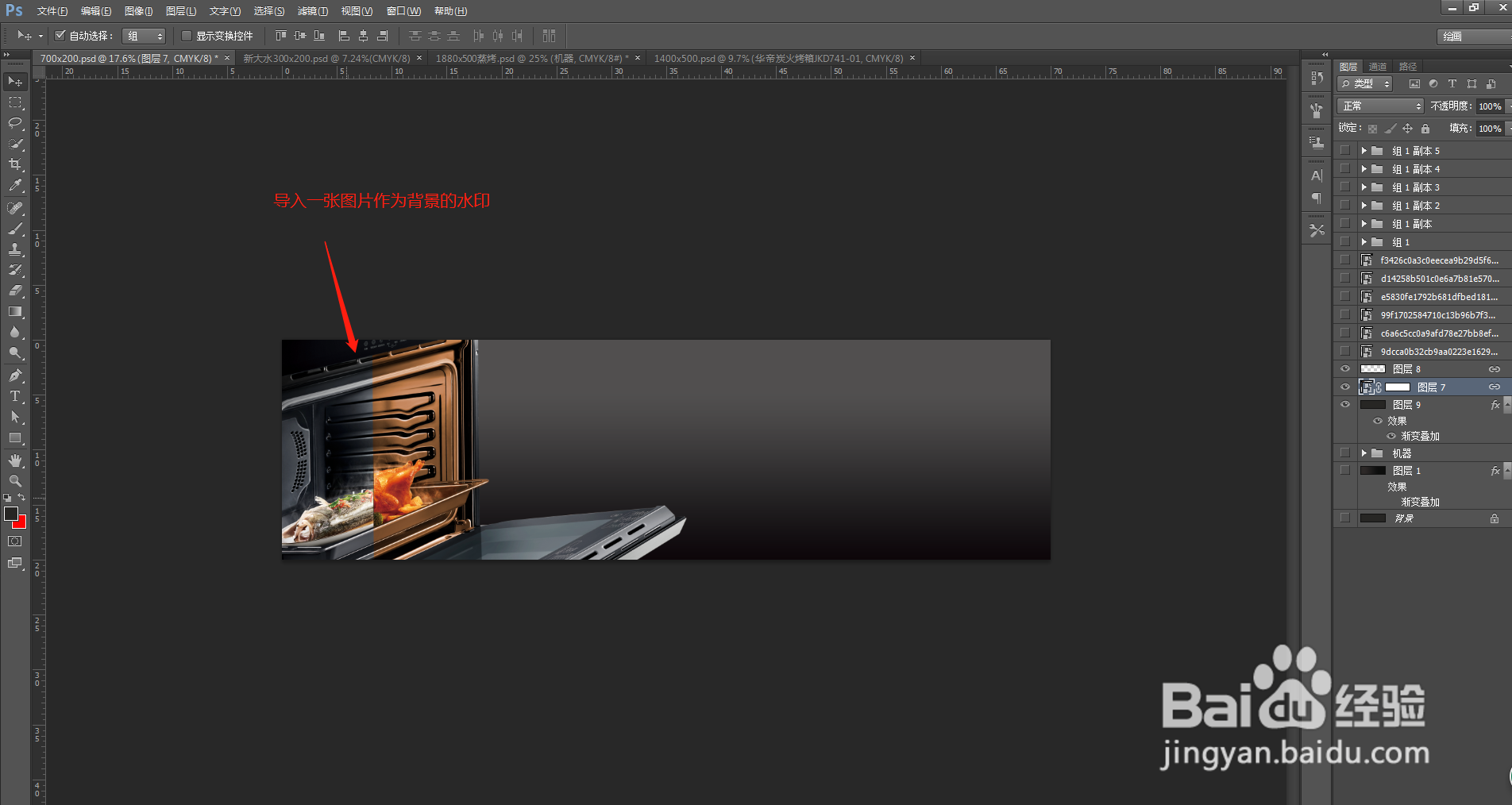This screenshot has height=805, width=1512.
Task: Click lock all icon in Layers panel
Action: click(1425, 129)
